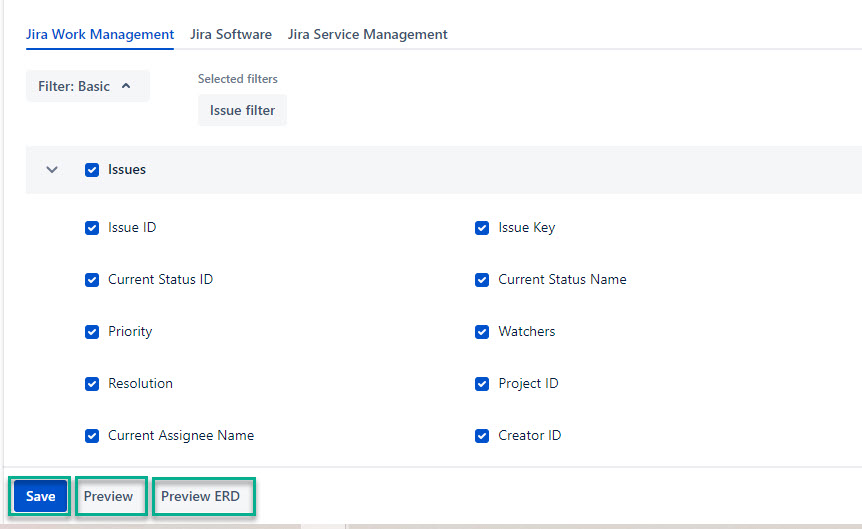Uncheck Current Status Name field

click(x=482, y=280)
